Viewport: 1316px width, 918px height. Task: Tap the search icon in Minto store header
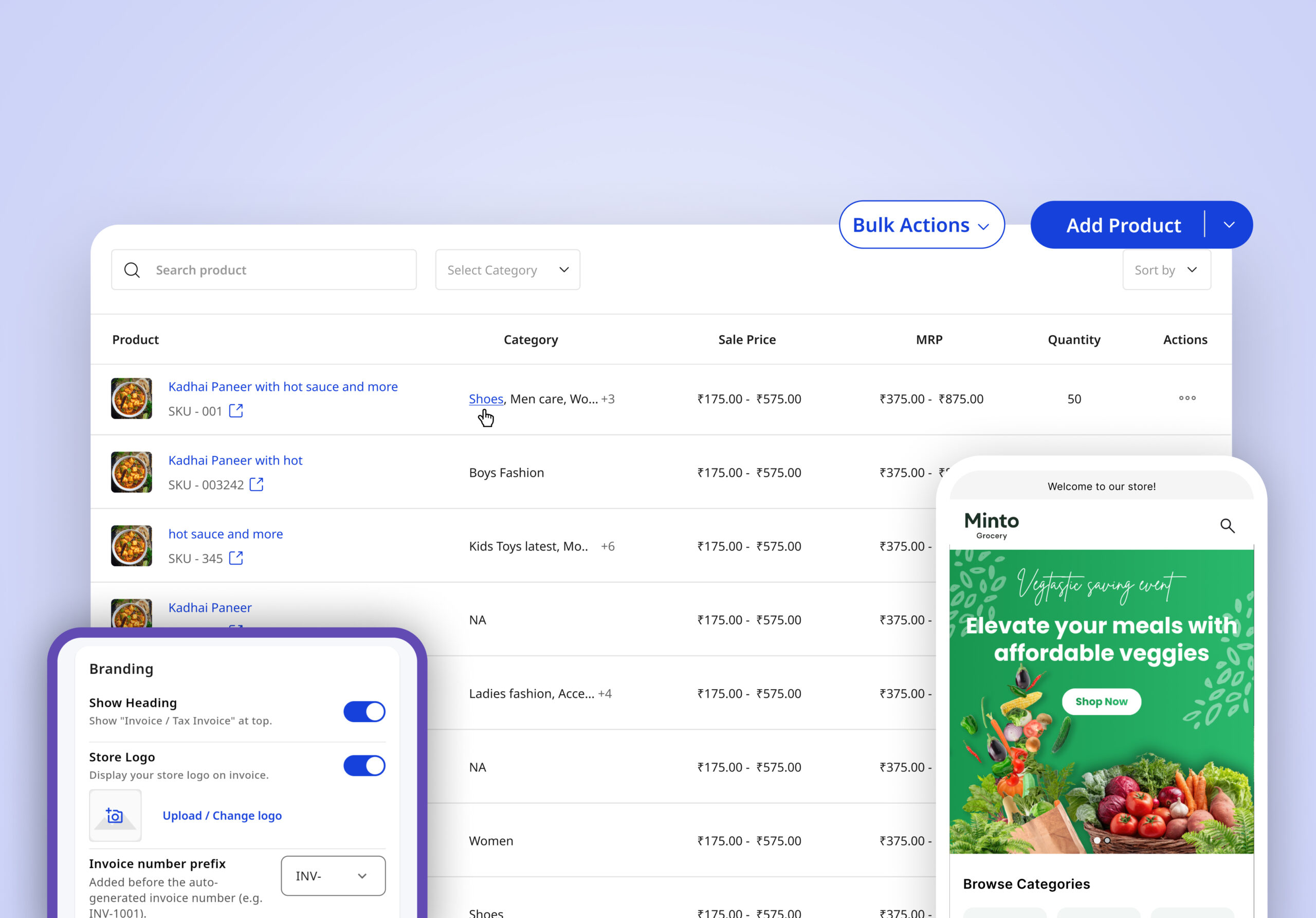tap(1227, 526)
